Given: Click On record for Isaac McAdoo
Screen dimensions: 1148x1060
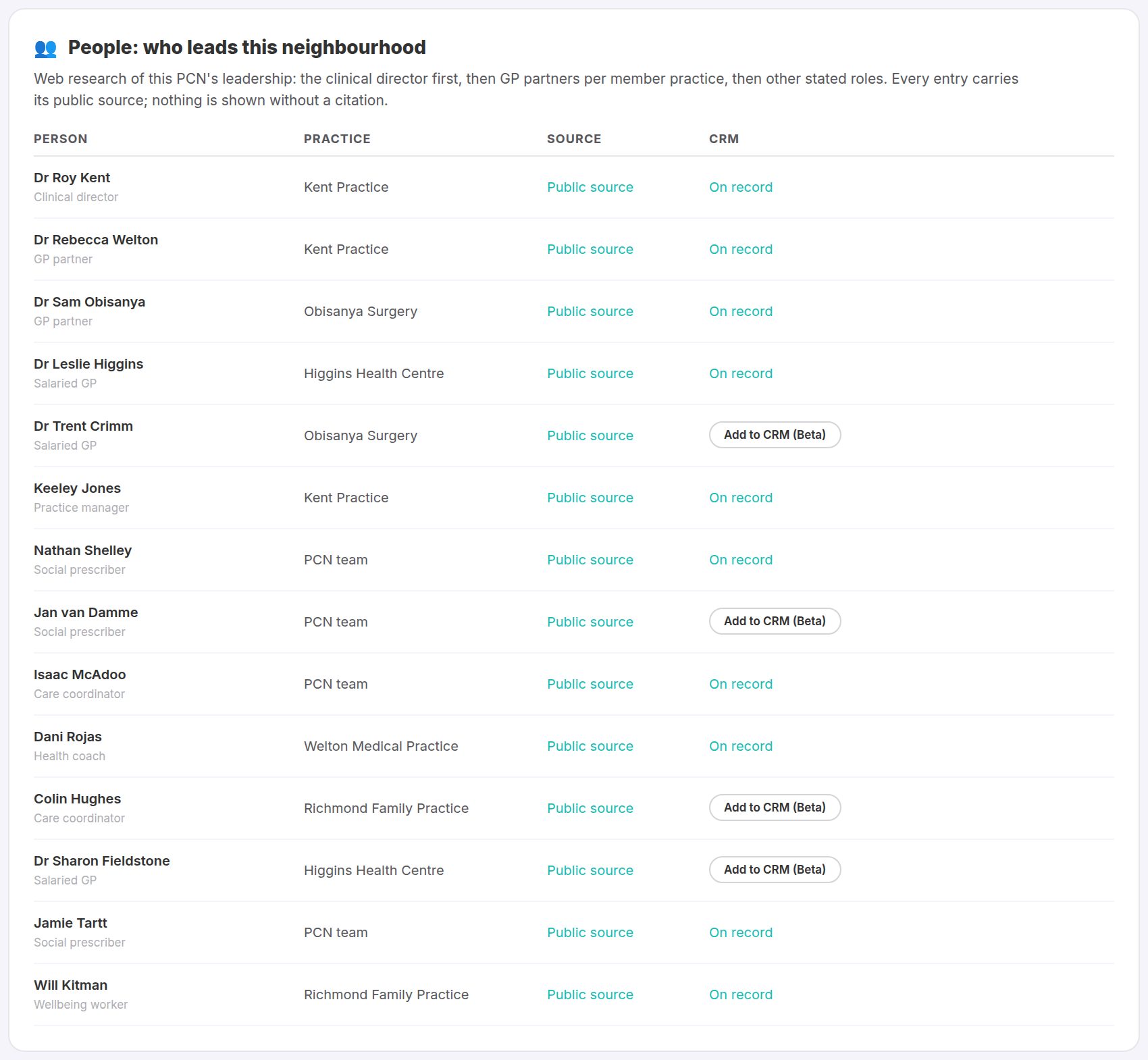Looking at the screenshot, I should (x=741, y=684).
